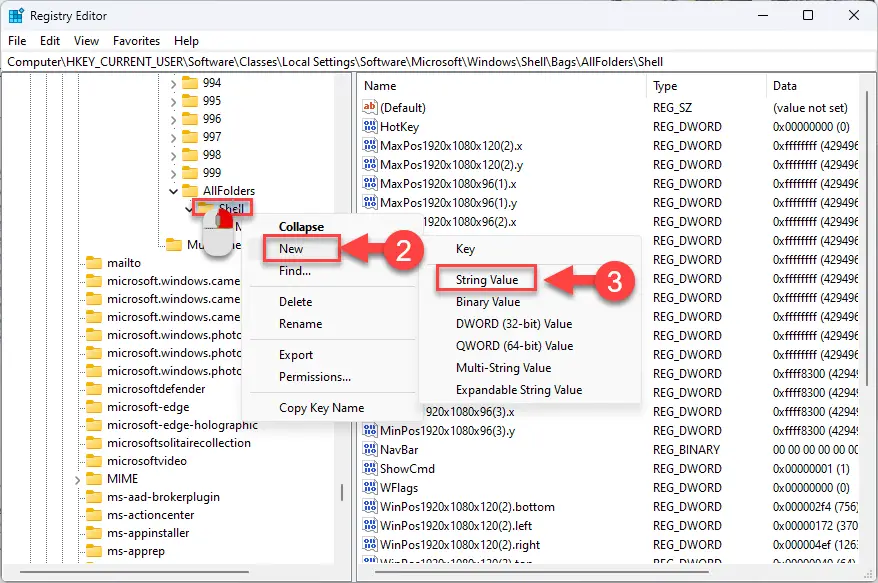Click the Registry Editor app icon in title bar
The height and width of the screenshot is (583, 878).
[16, 16]
